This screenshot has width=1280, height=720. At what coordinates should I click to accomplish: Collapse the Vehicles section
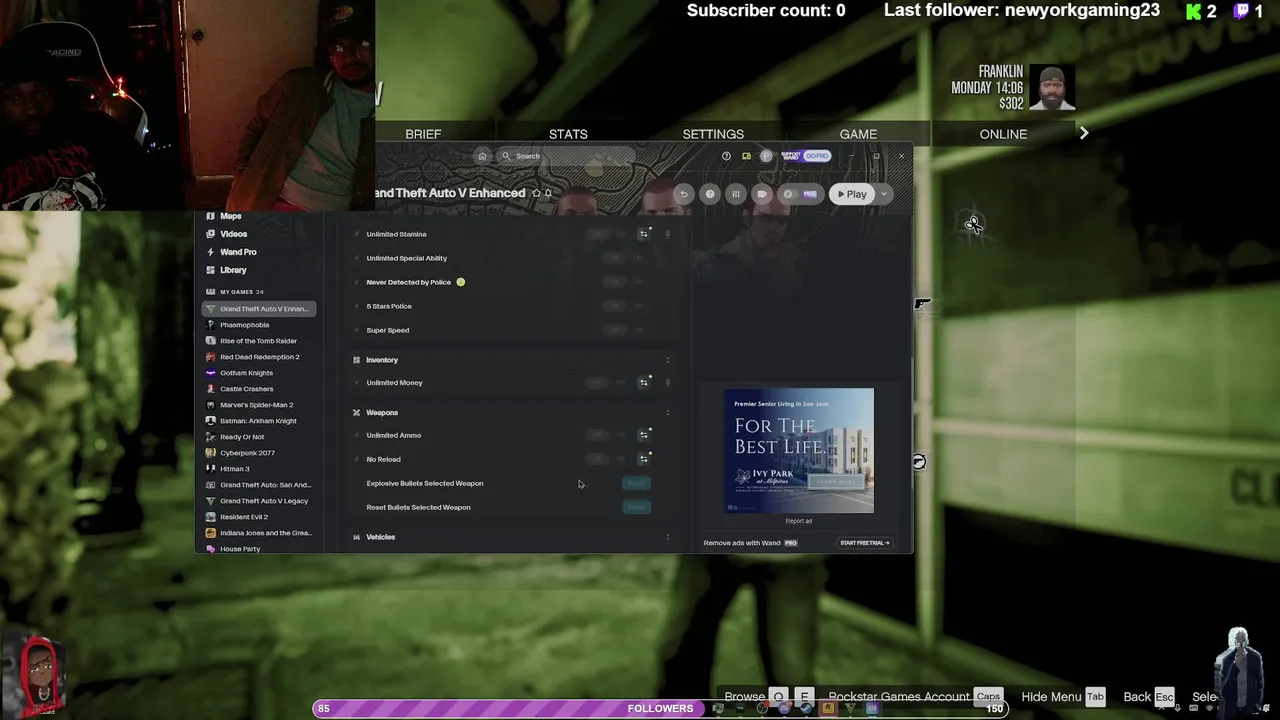[x=668, y=537]
